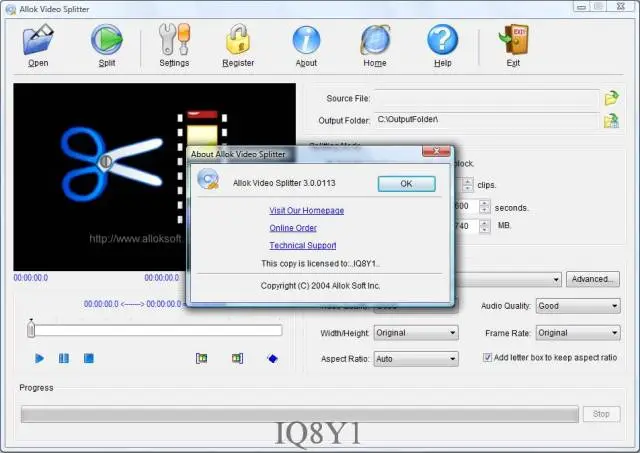Open the Online Order link

coord(293,228)
